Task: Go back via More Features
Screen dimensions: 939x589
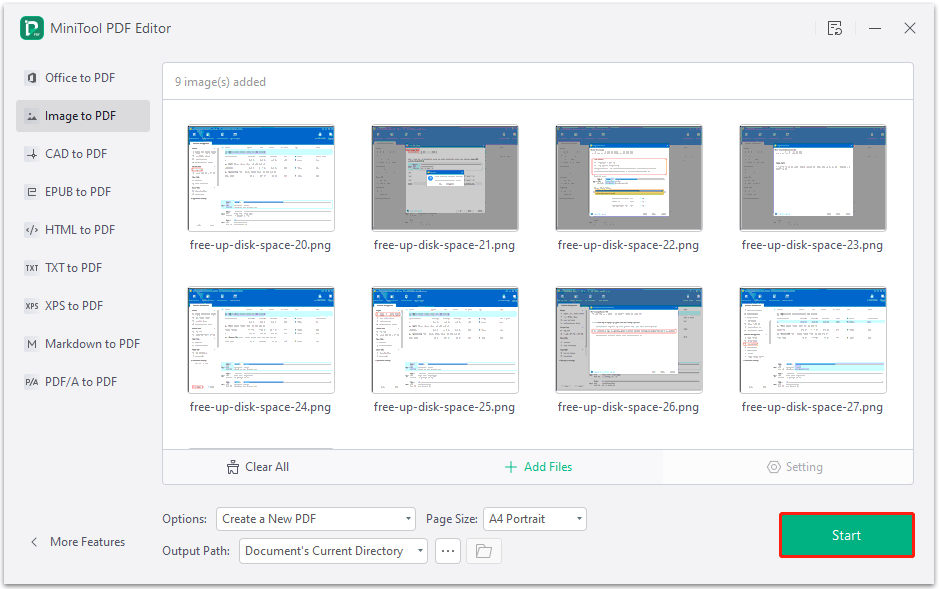Action: click(x=78, y=542)
